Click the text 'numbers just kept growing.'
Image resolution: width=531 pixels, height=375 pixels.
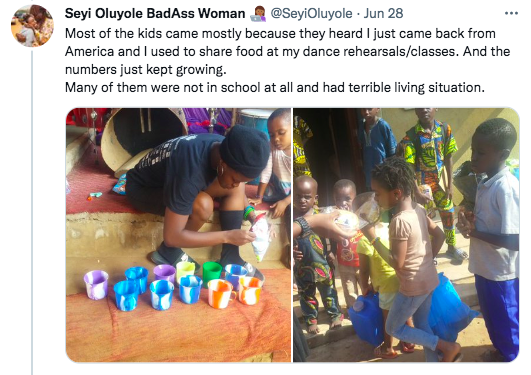(x=146, y=69)
